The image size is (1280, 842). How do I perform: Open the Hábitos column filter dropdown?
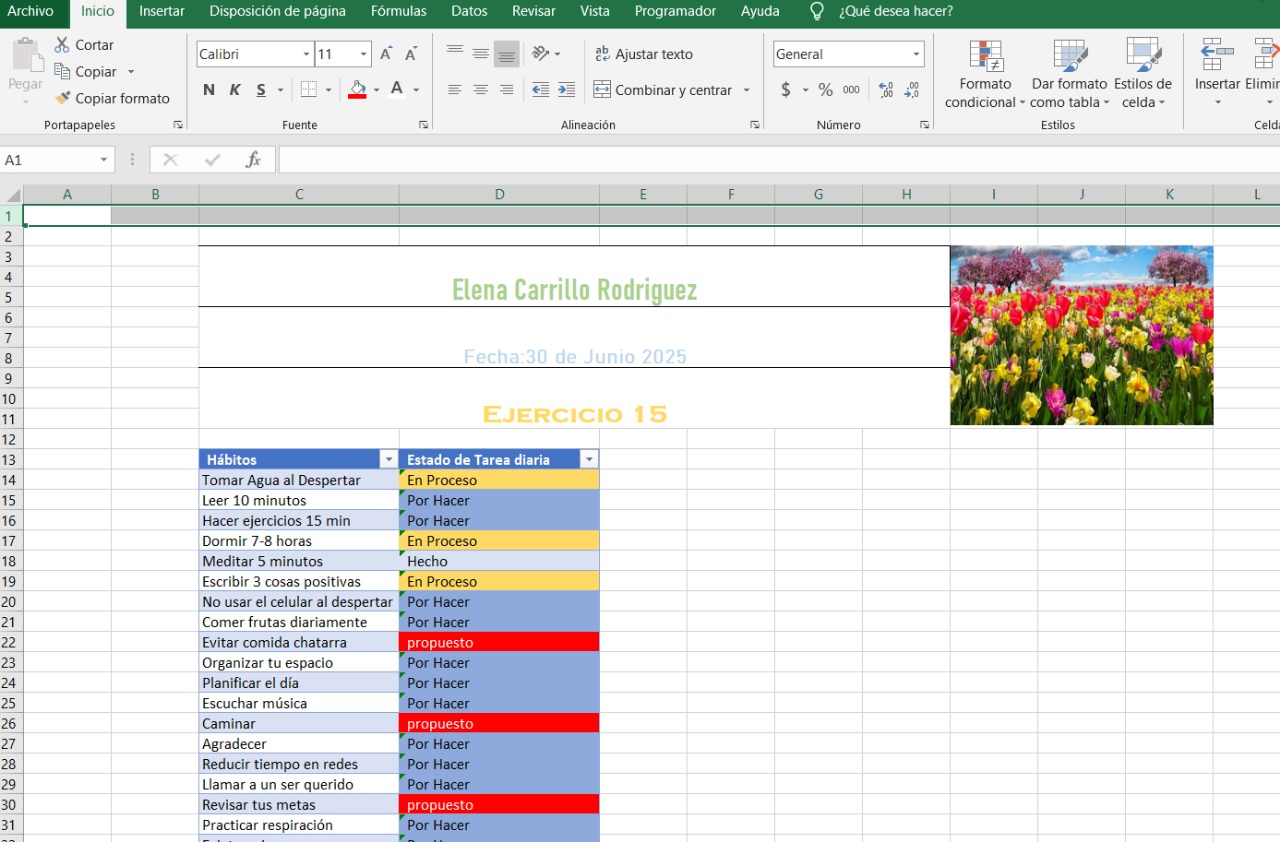[x=388, y=460]
